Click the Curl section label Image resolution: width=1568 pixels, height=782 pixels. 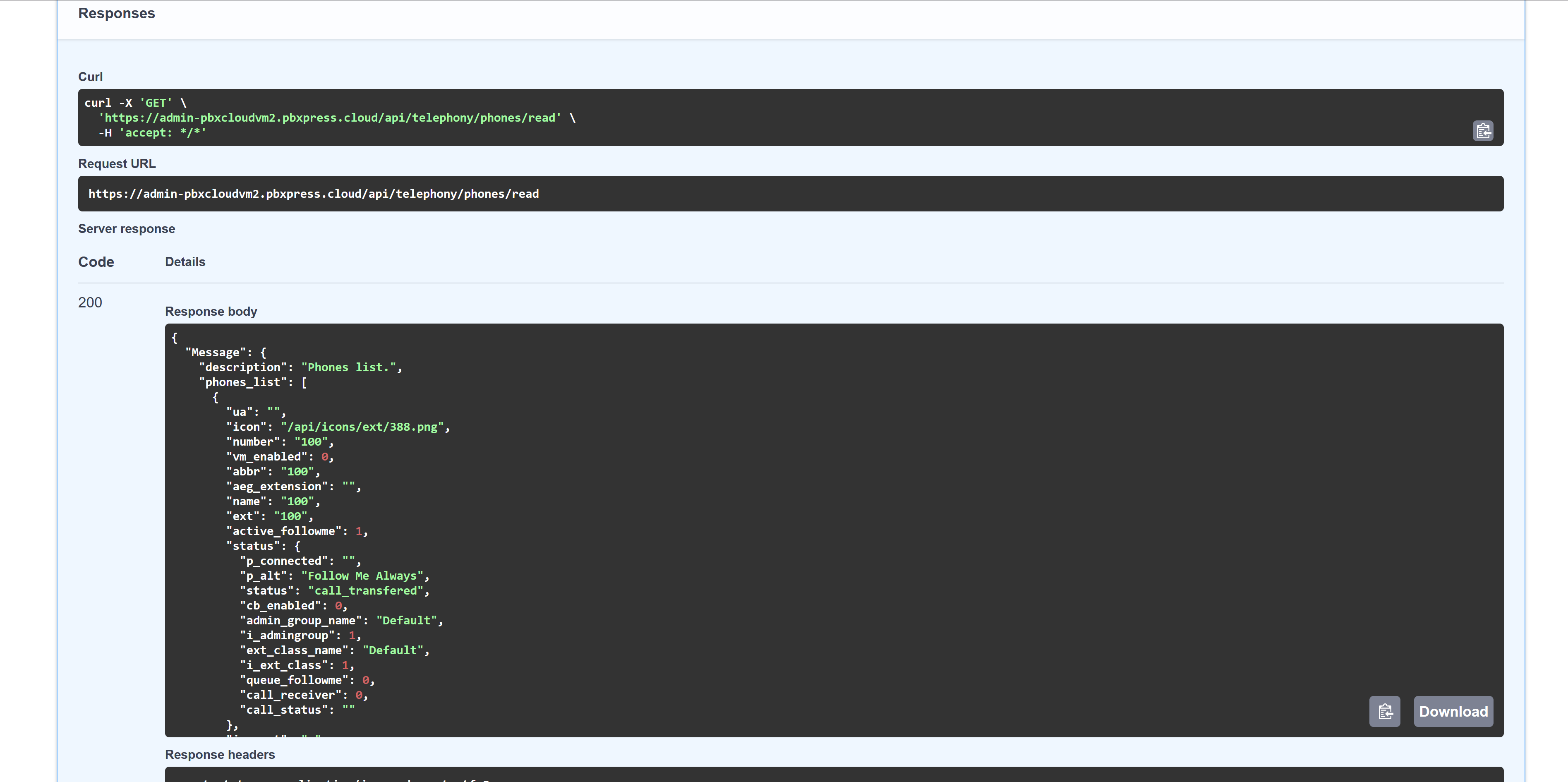(90, 76)
